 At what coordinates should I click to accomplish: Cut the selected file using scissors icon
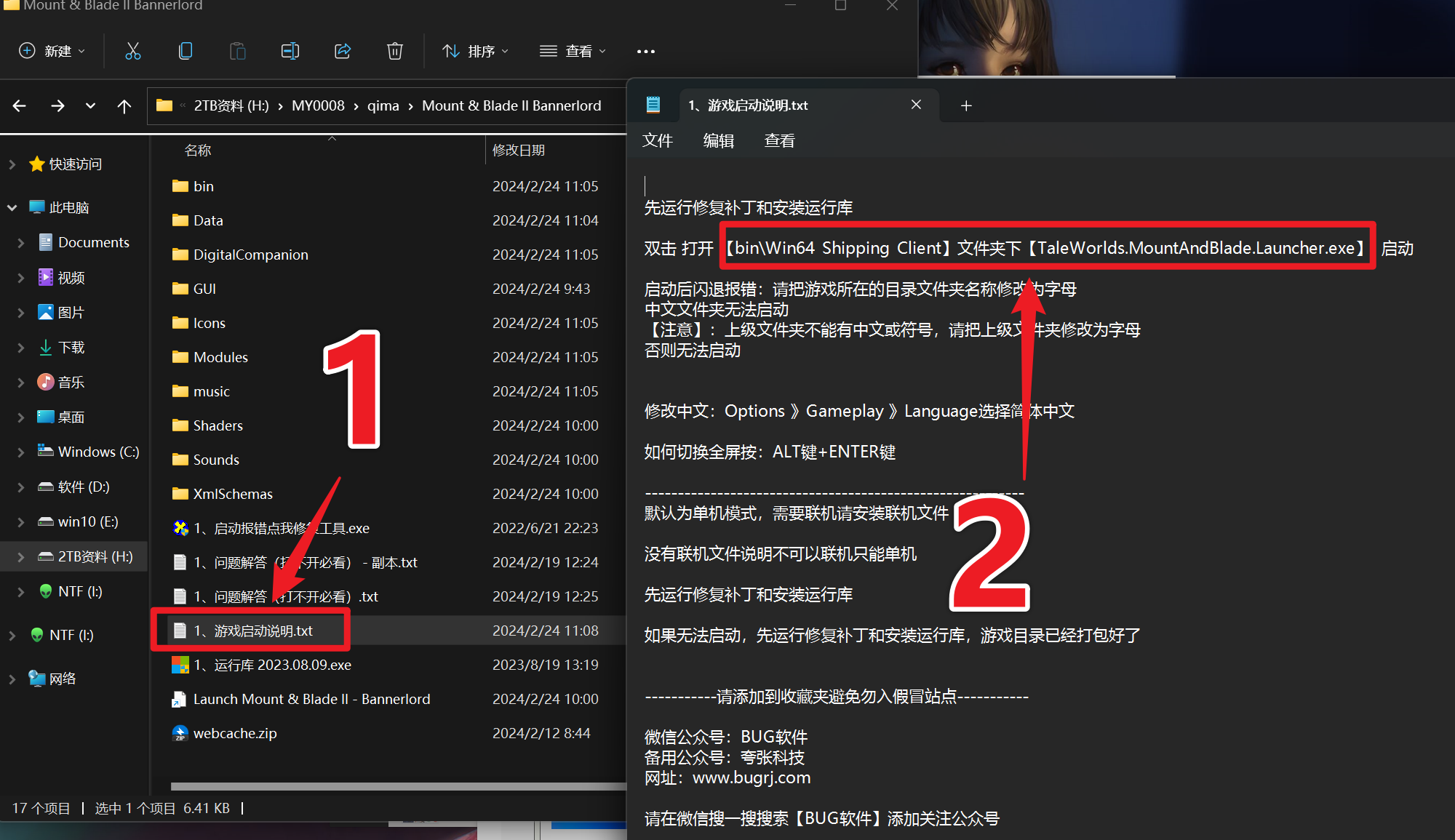[x=133, y=51]
